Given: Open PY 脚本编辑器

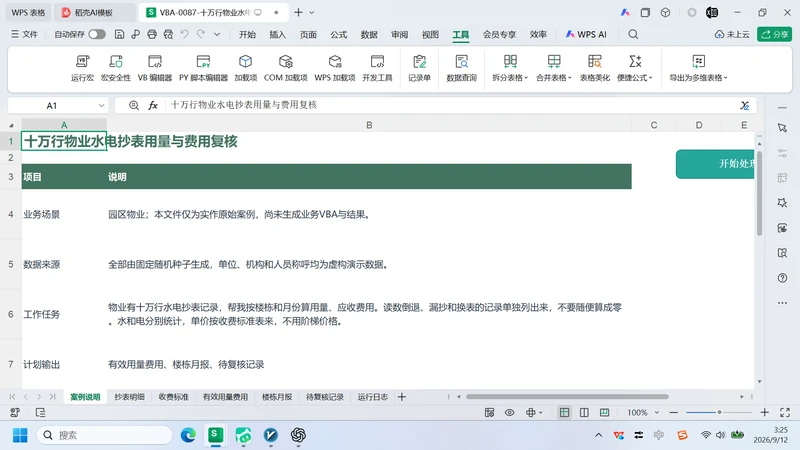Looking at the screenshot, I should (203, 68).
